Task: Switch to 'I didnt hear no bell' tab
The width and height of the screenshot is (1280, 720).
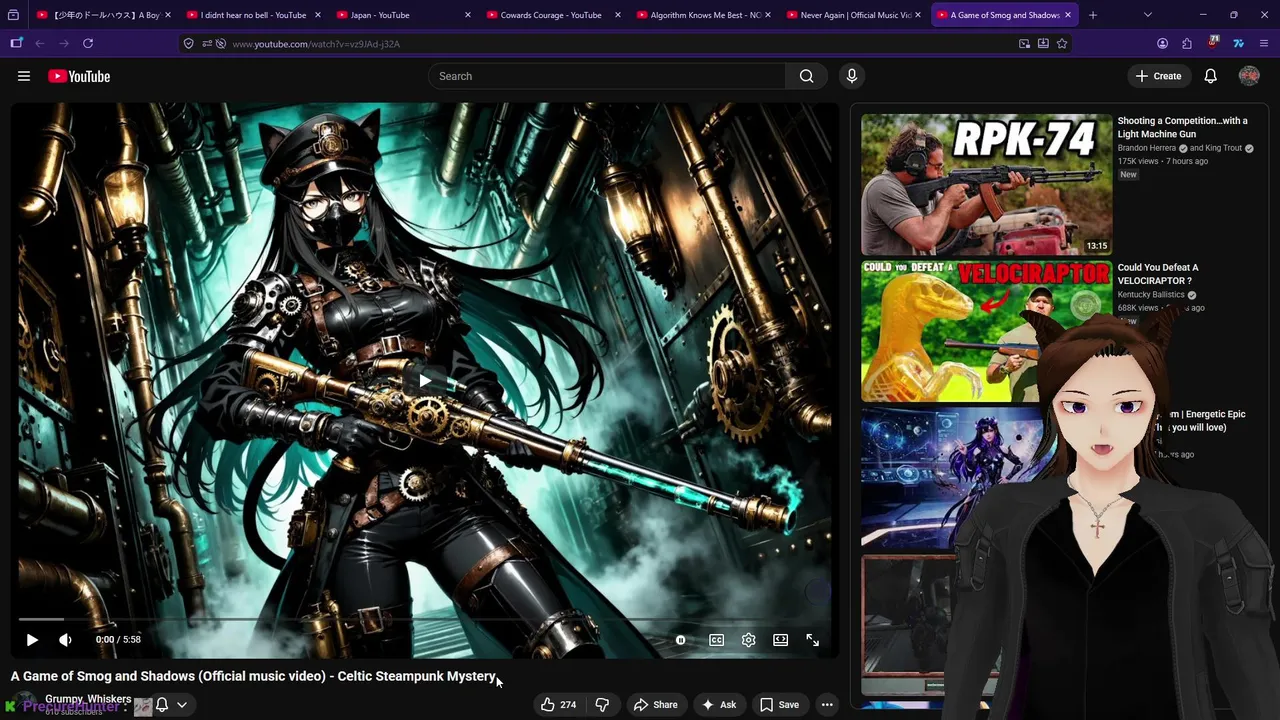Action: [x=253, y=15]
